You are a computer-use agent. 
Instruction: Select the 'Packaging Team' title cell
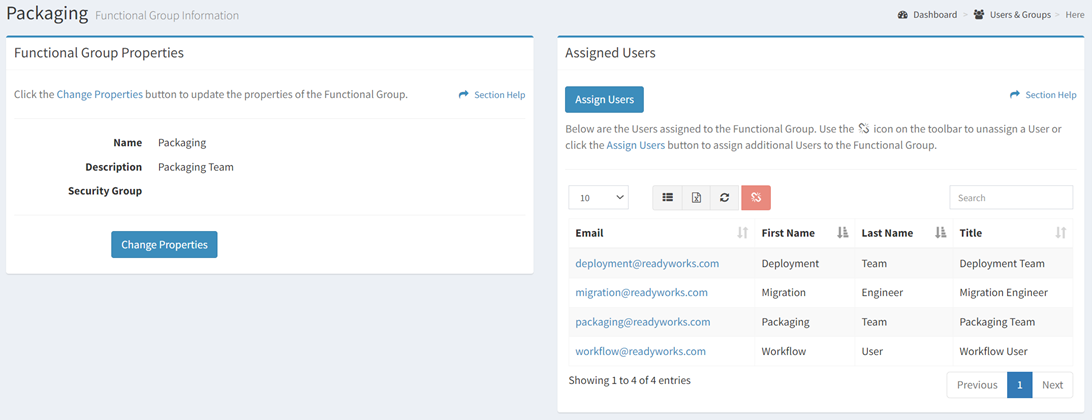[x=1013, y=322]
